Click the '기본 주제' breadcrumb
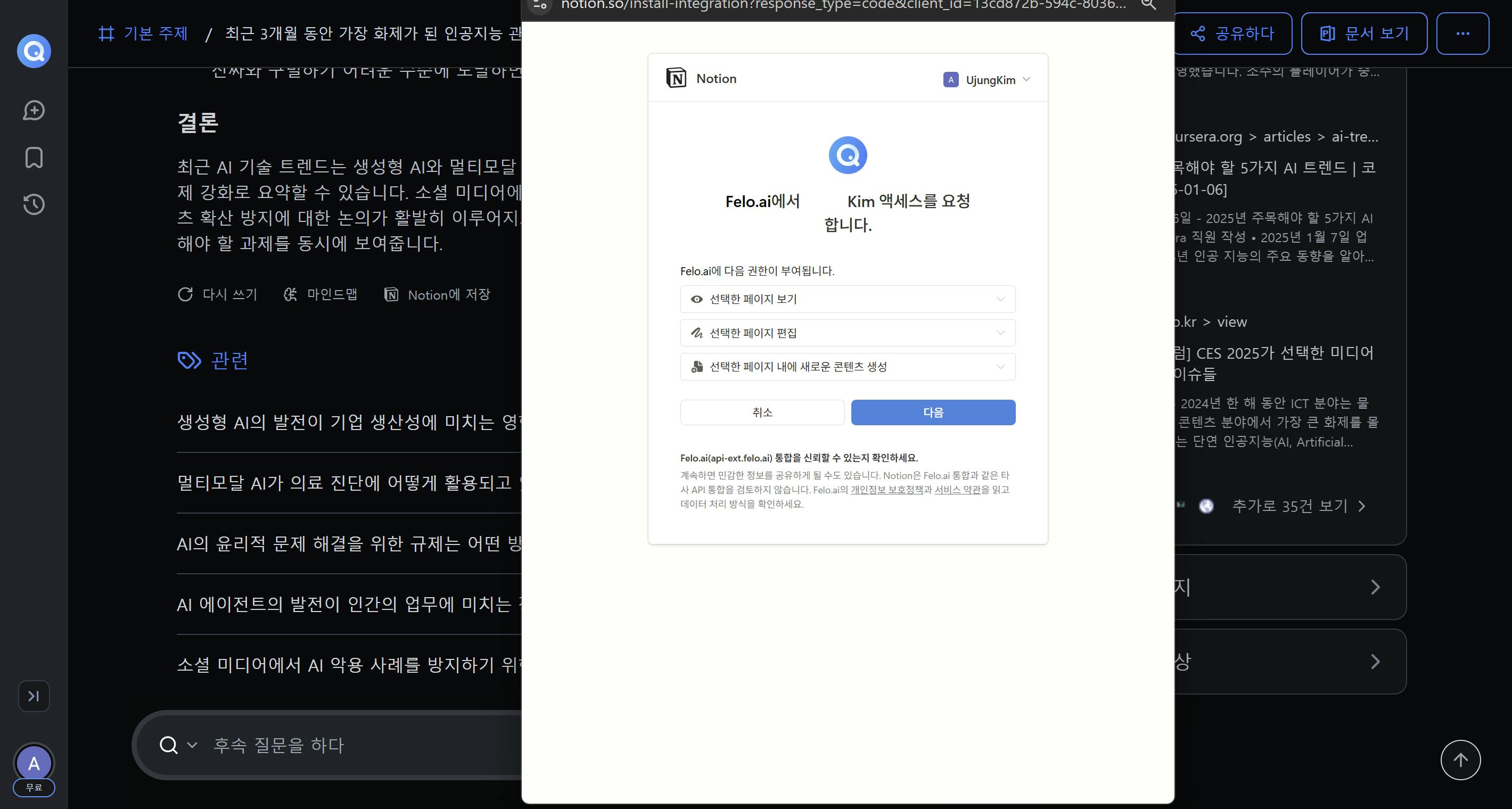The image size is (1512, 809). point(155,34)
